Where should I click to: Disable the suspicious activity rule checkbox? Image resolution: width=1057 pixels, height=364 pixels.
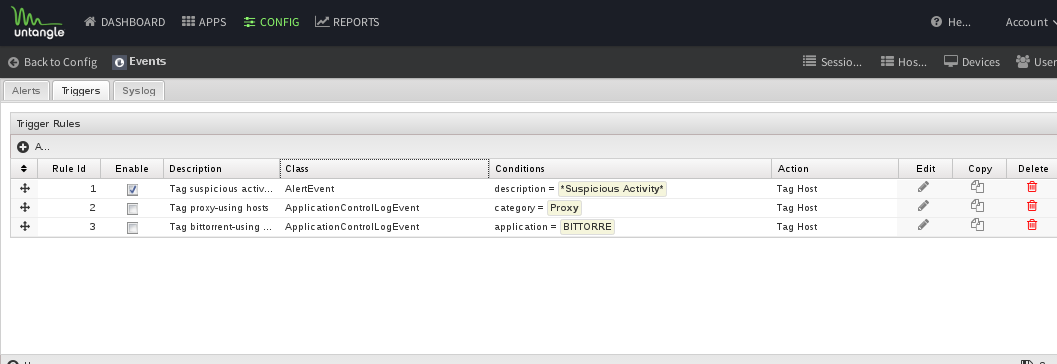pyautogui.click(x=132, y=190)
